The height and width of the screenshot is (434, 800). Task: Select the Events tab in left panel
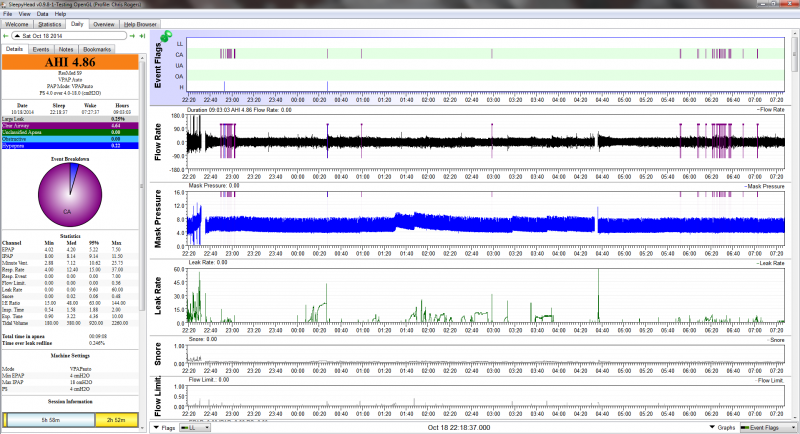pyautogui.click(x=41, y=48)
